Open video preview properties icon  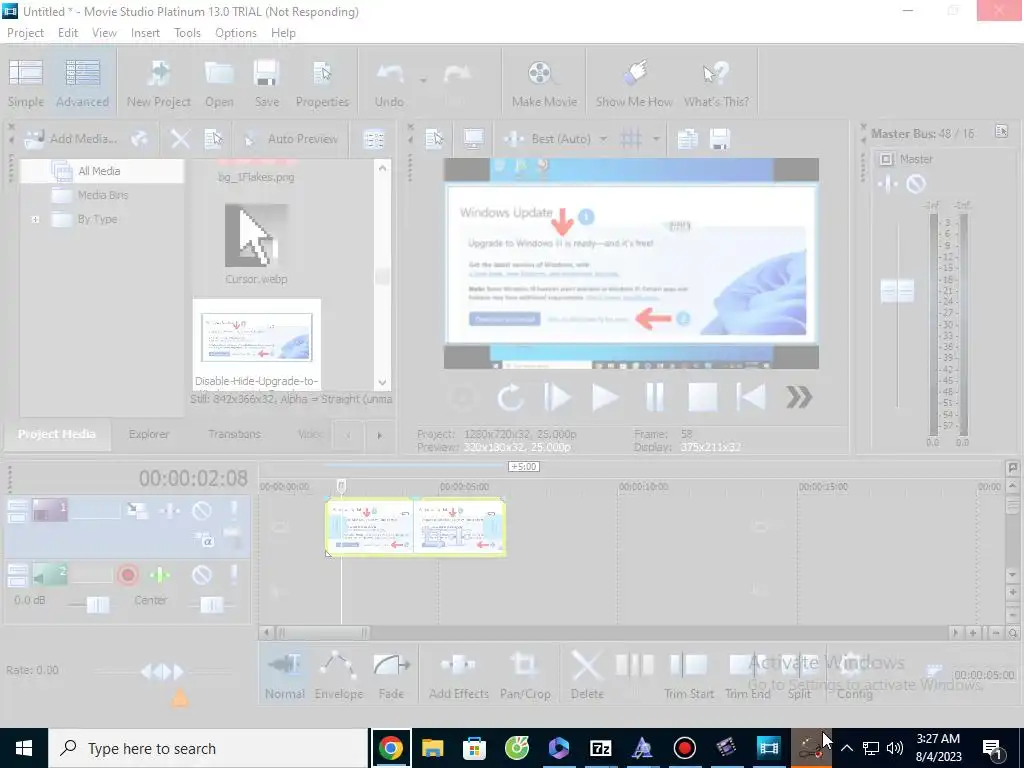tap(434, 138)
